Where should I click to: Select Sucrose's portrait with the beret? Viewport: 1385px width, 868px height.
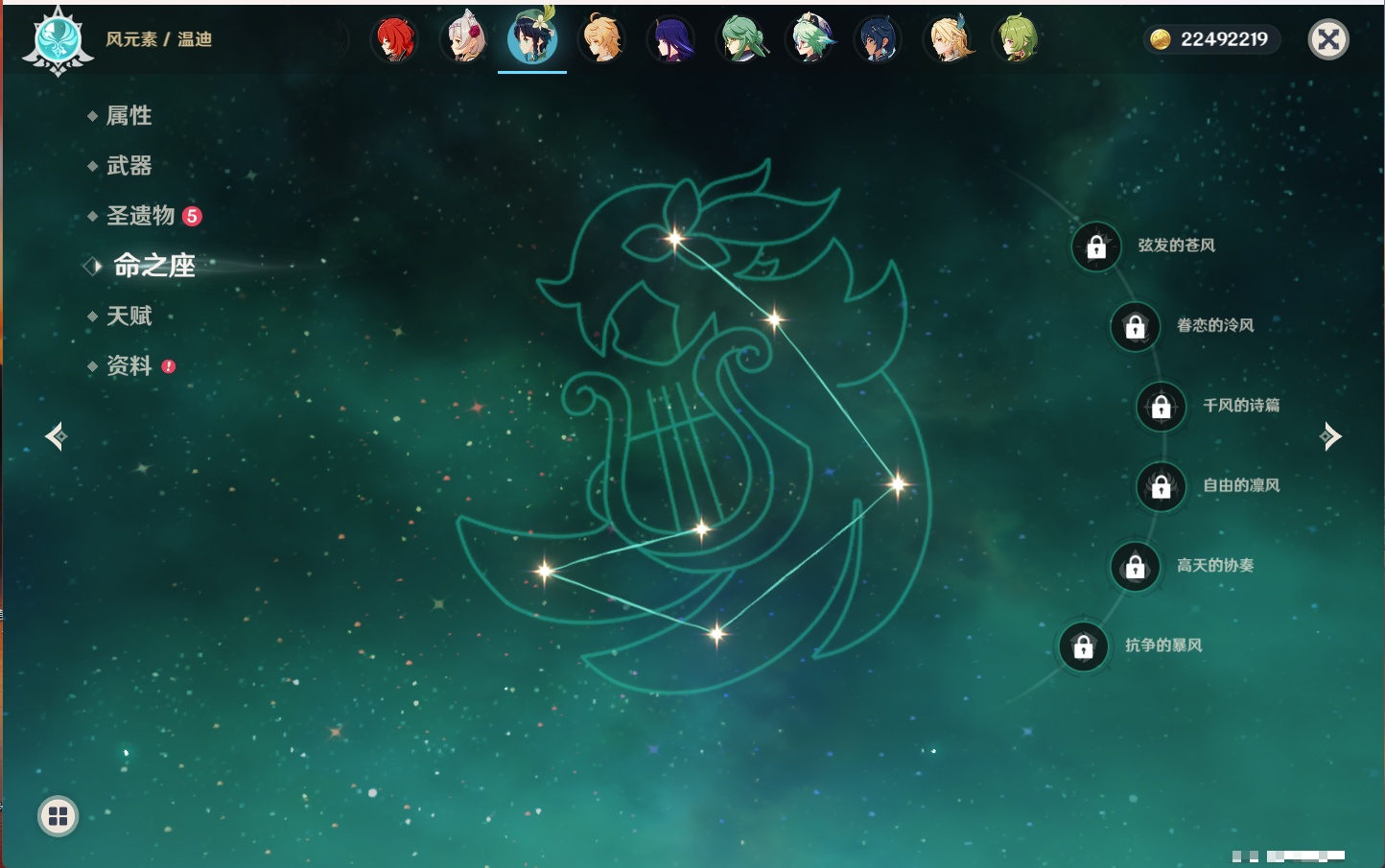pyautogui.click(x=810, y=39)
